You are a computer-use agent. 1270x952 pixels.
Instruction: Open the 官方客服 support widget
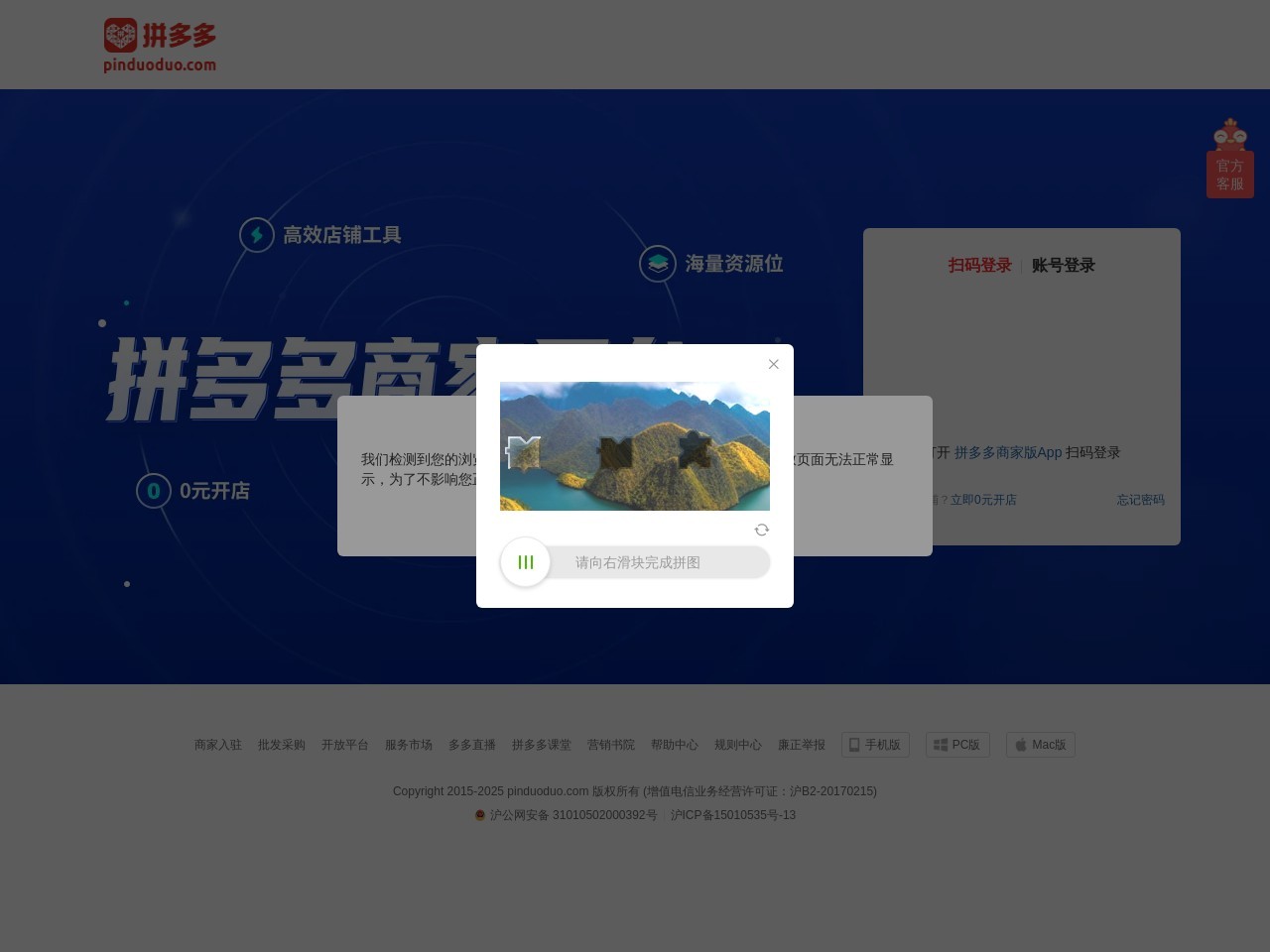click(1230, 159)
